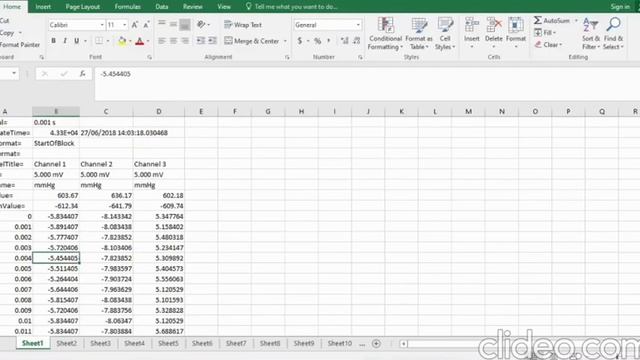The height and width of the screenshot is (360, 640).
Task: Open the Data ribbon tab
Action: [162, 7]
